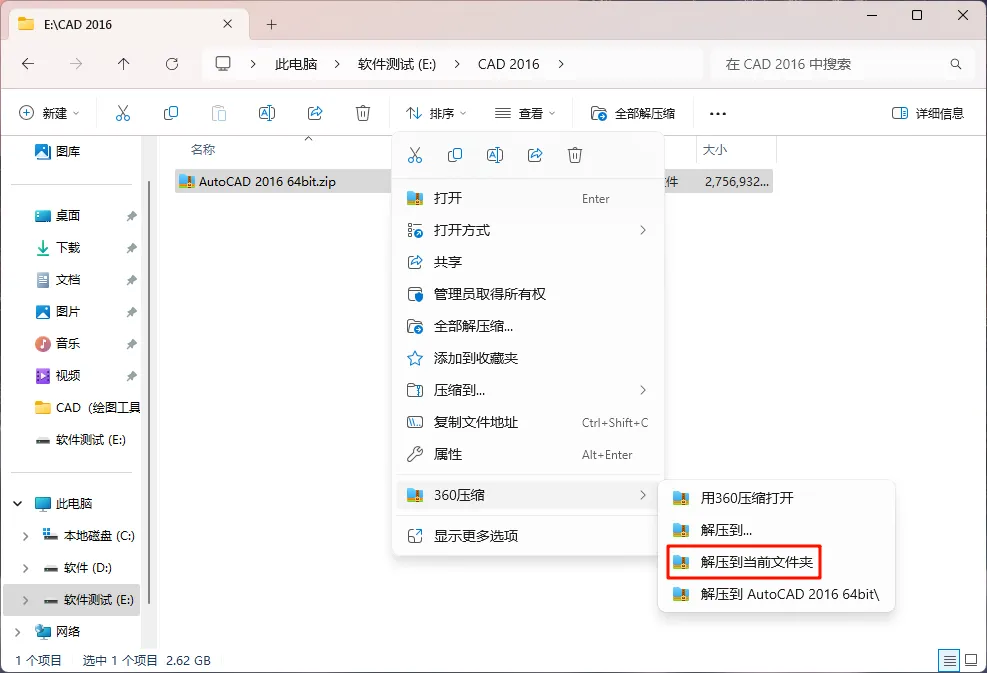987x673 pixels.
Task: Expand the 网络 tree node
Action: (18, 631)
